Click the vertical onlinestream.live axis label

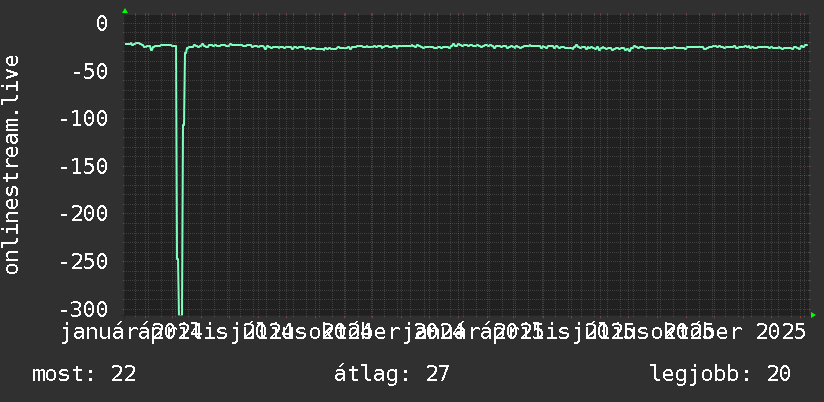coord(11,164)
